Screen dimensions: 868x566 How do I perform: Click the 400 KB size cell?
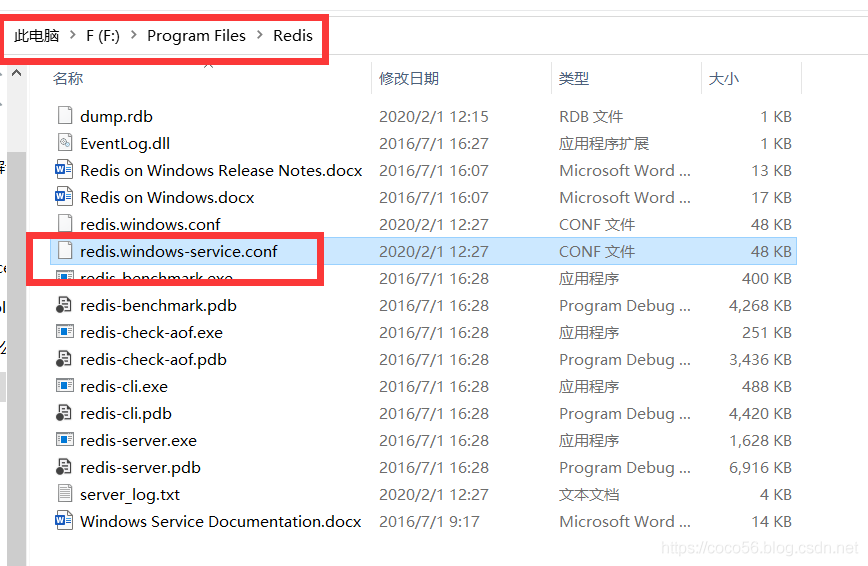point(767,278)
